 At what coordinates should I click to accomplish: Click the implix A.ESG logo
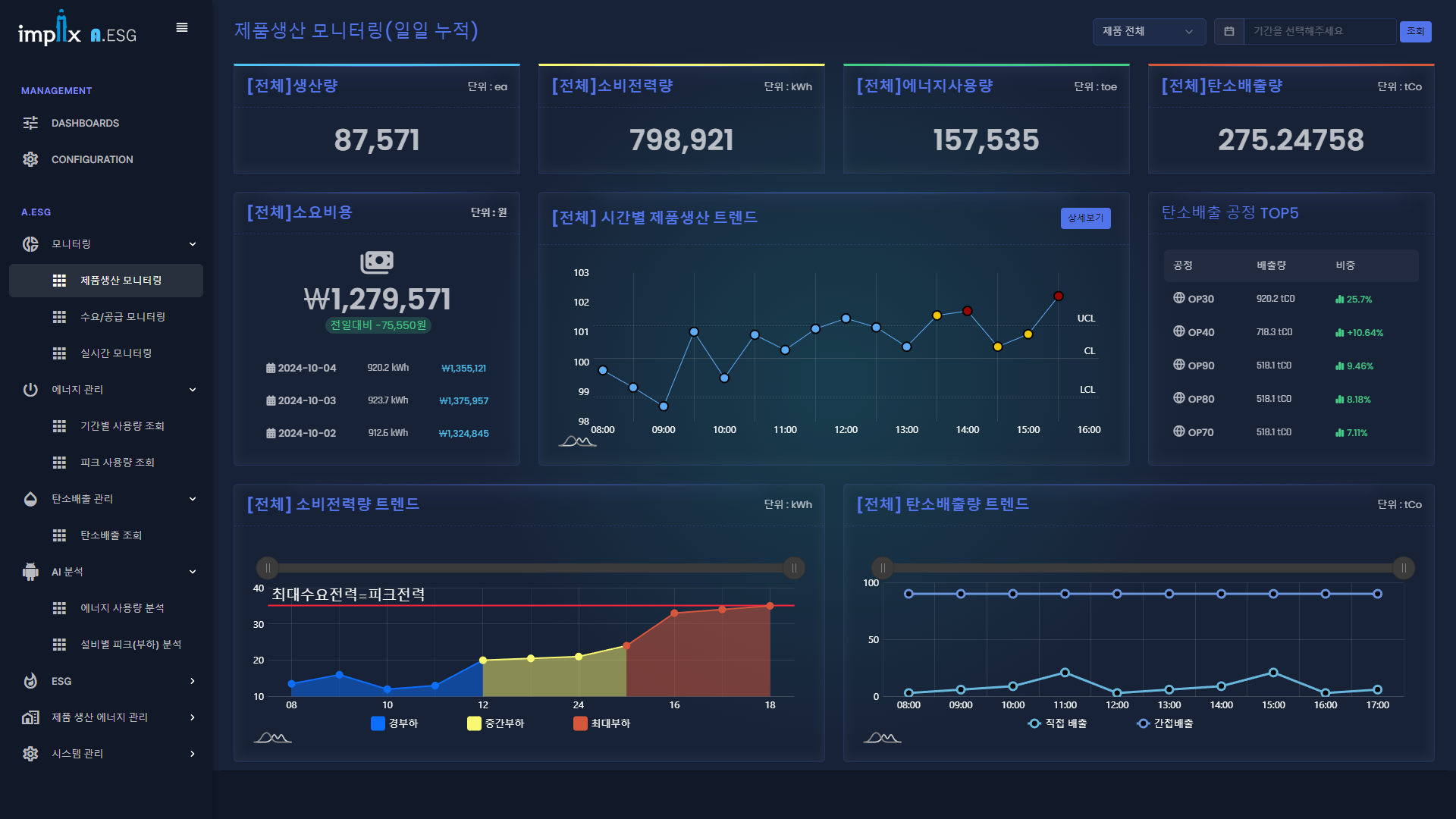(77, 29)
